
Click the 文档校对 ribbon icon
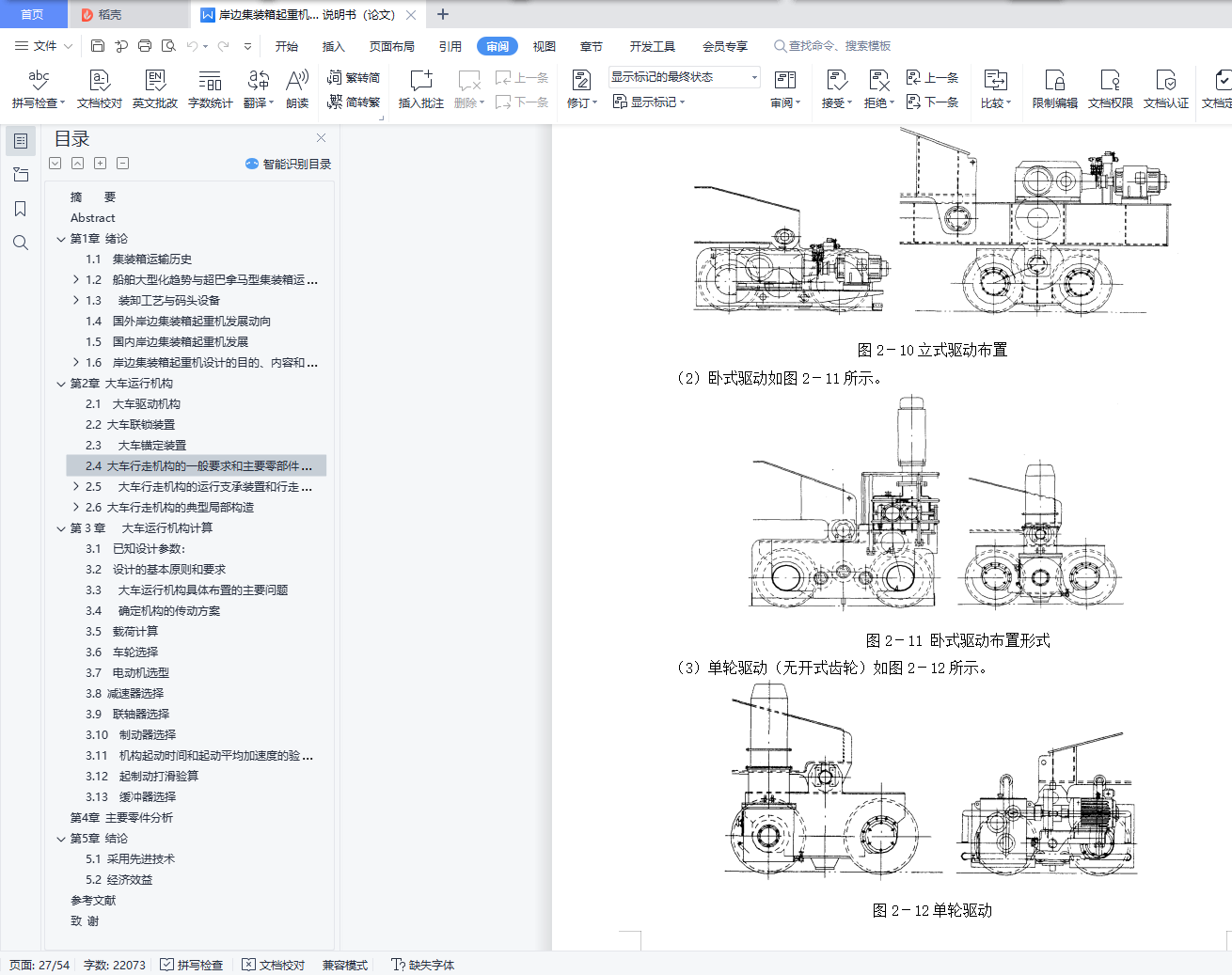(x=99, y=88)
